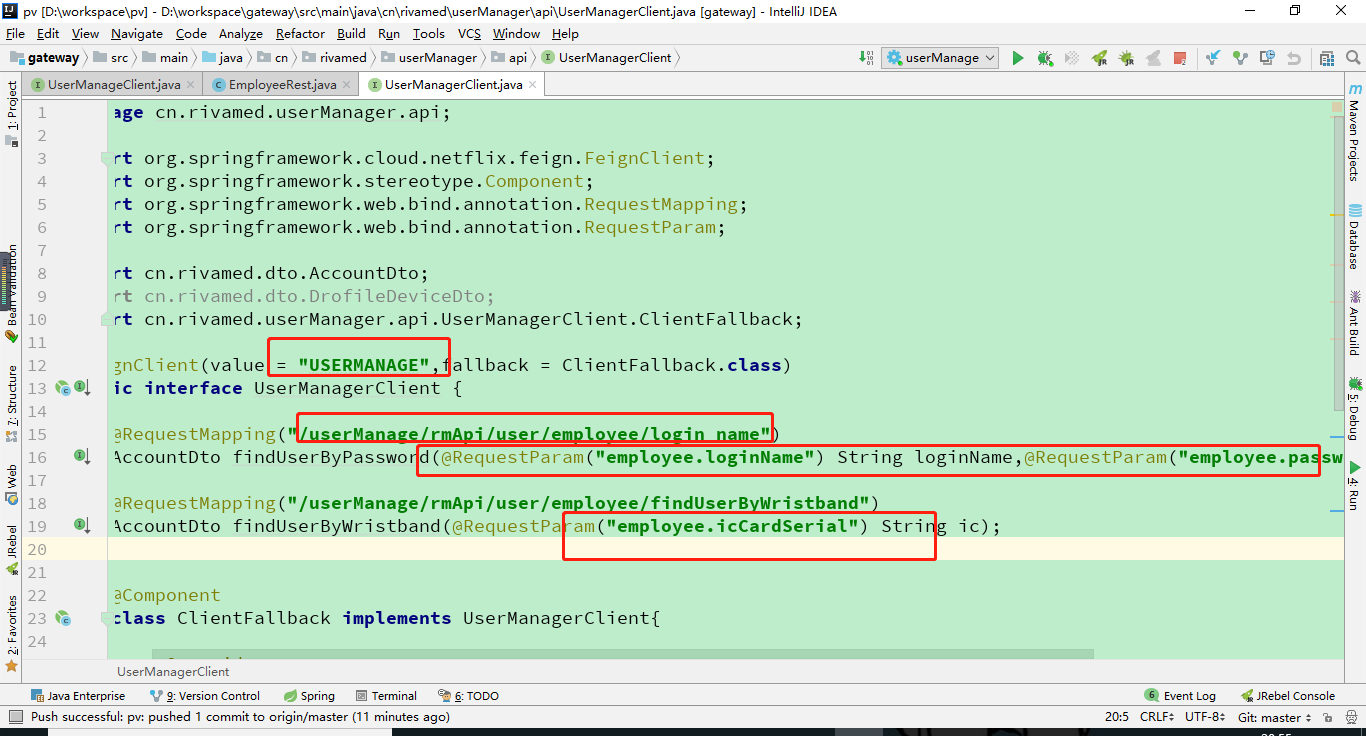Open the Analyze menu
Image resolution: width=1366 pixels, height=736 pixels.
[241, 34]
